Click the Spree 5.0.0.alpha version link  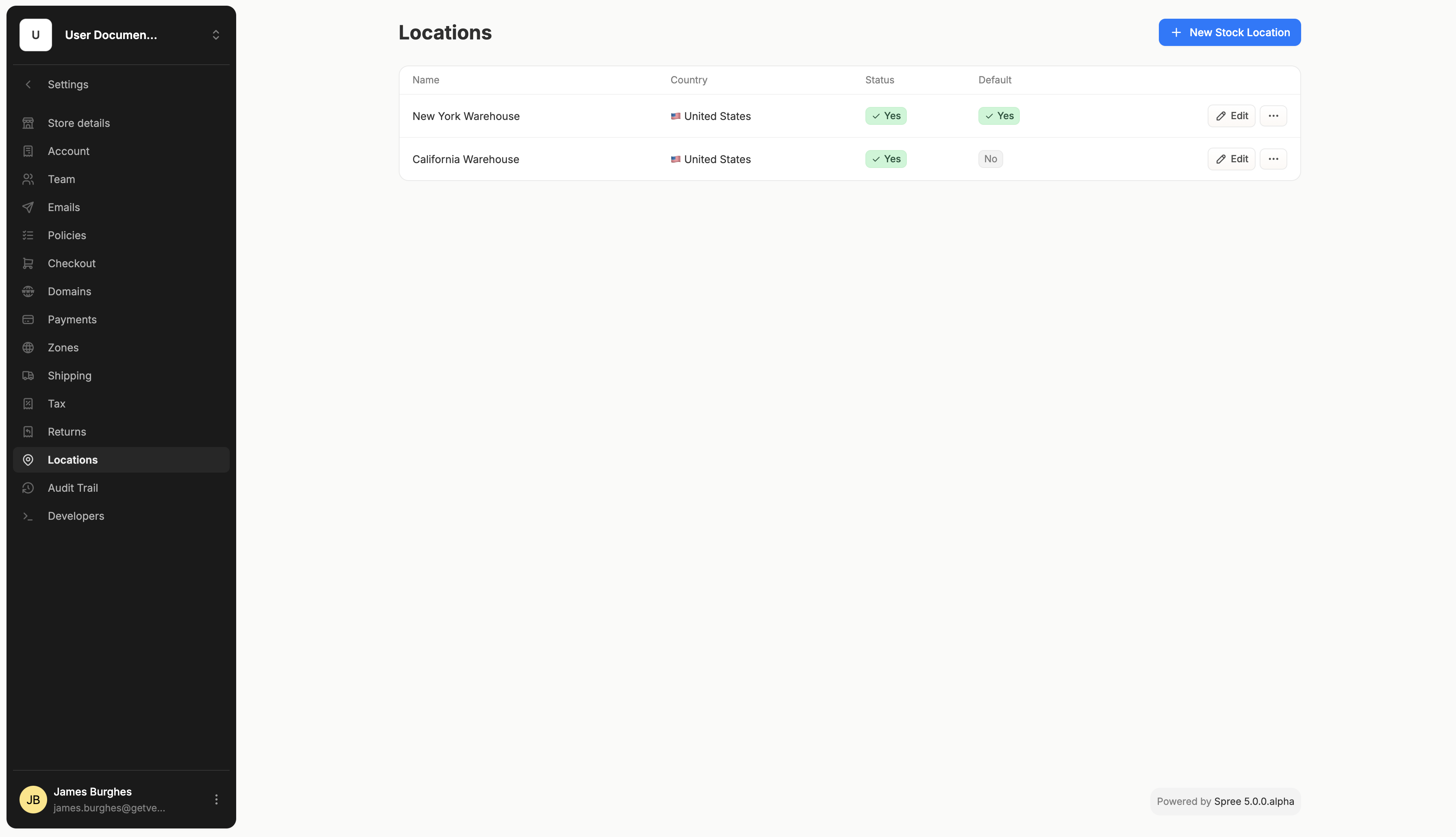pos(1254,801)
